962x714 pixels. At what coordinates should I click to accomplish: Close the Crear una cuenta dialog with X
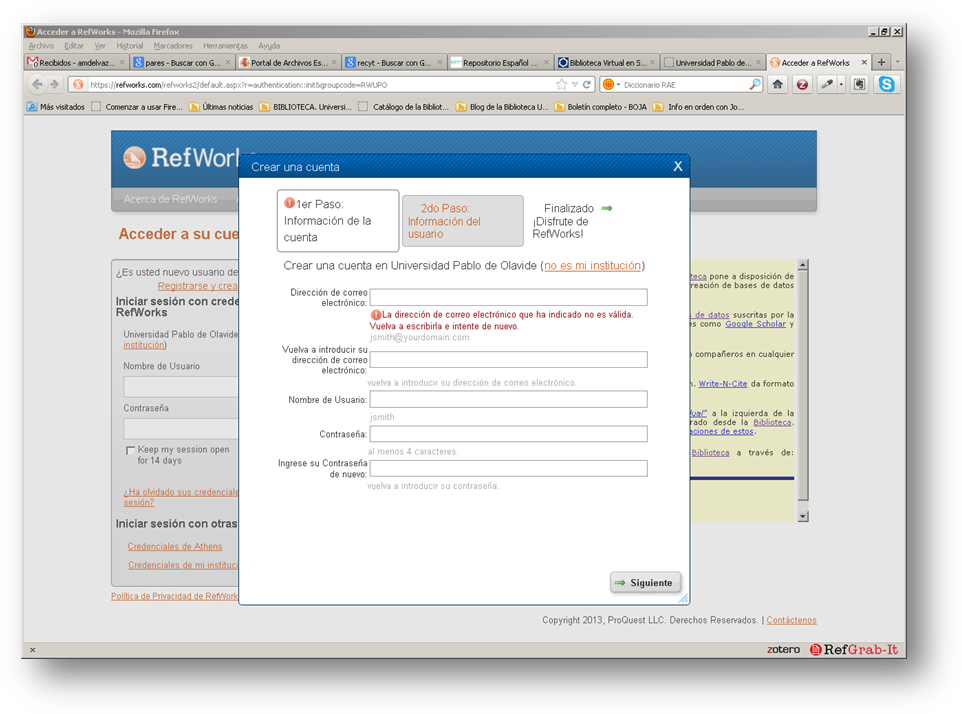point(678,166)
